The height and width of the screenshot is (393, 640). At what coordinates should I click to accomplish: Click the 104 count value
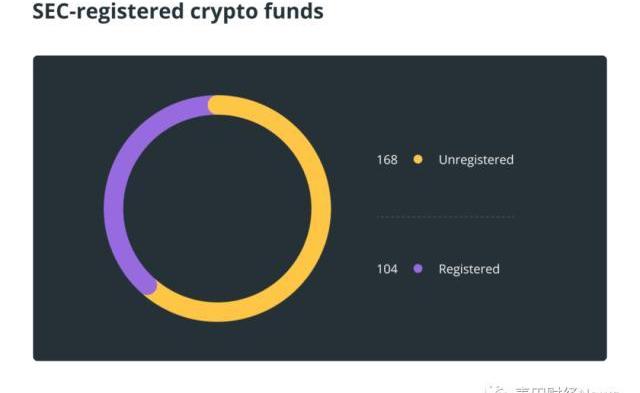pos(387,269)
